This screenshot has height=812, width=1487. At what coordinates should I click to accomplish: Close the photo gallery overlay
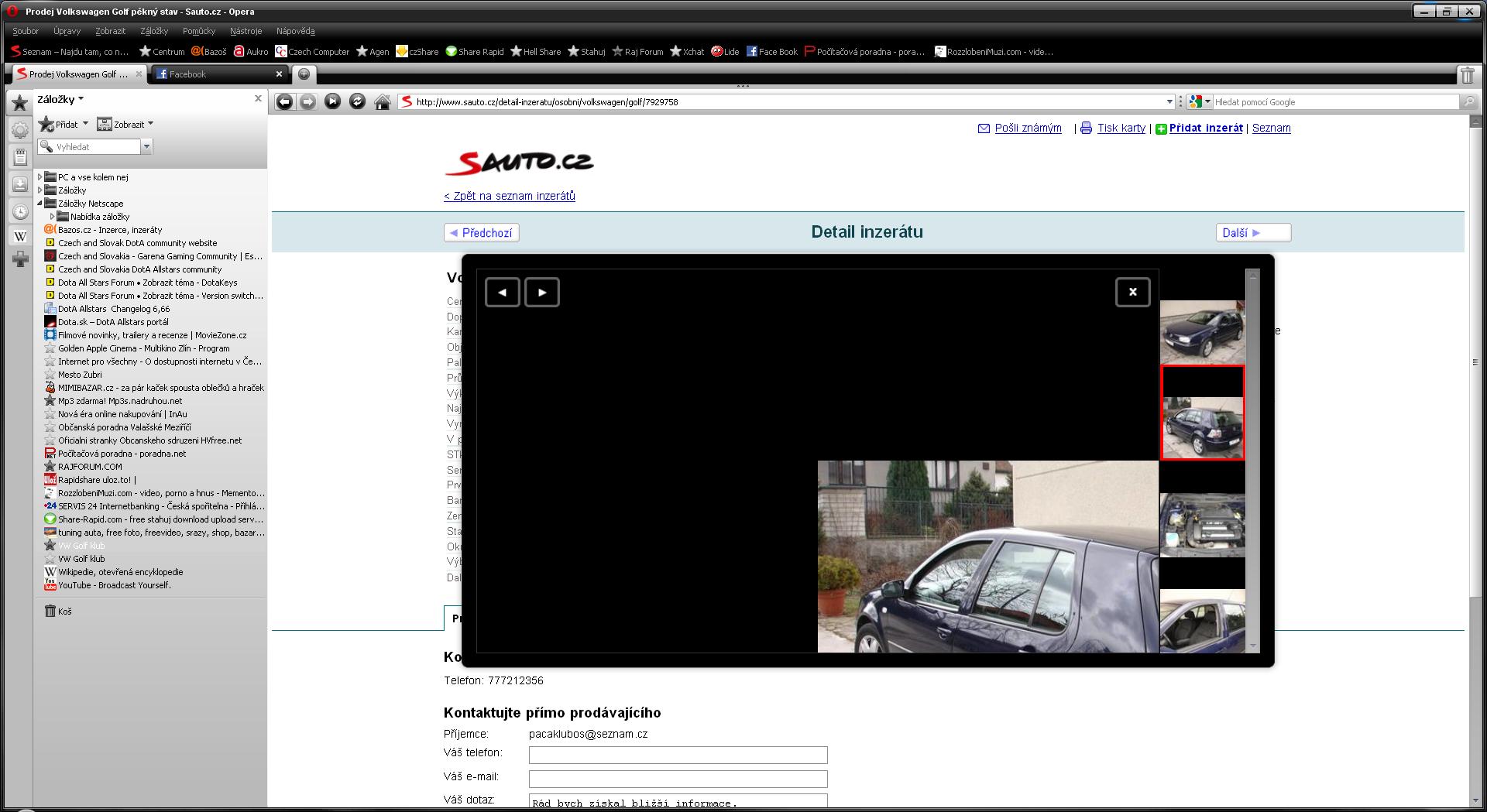click(1132, 293)
